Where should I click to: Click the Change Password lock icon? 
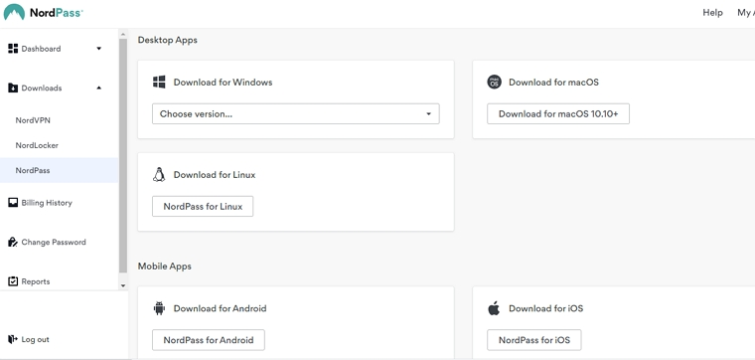[13, 242]
